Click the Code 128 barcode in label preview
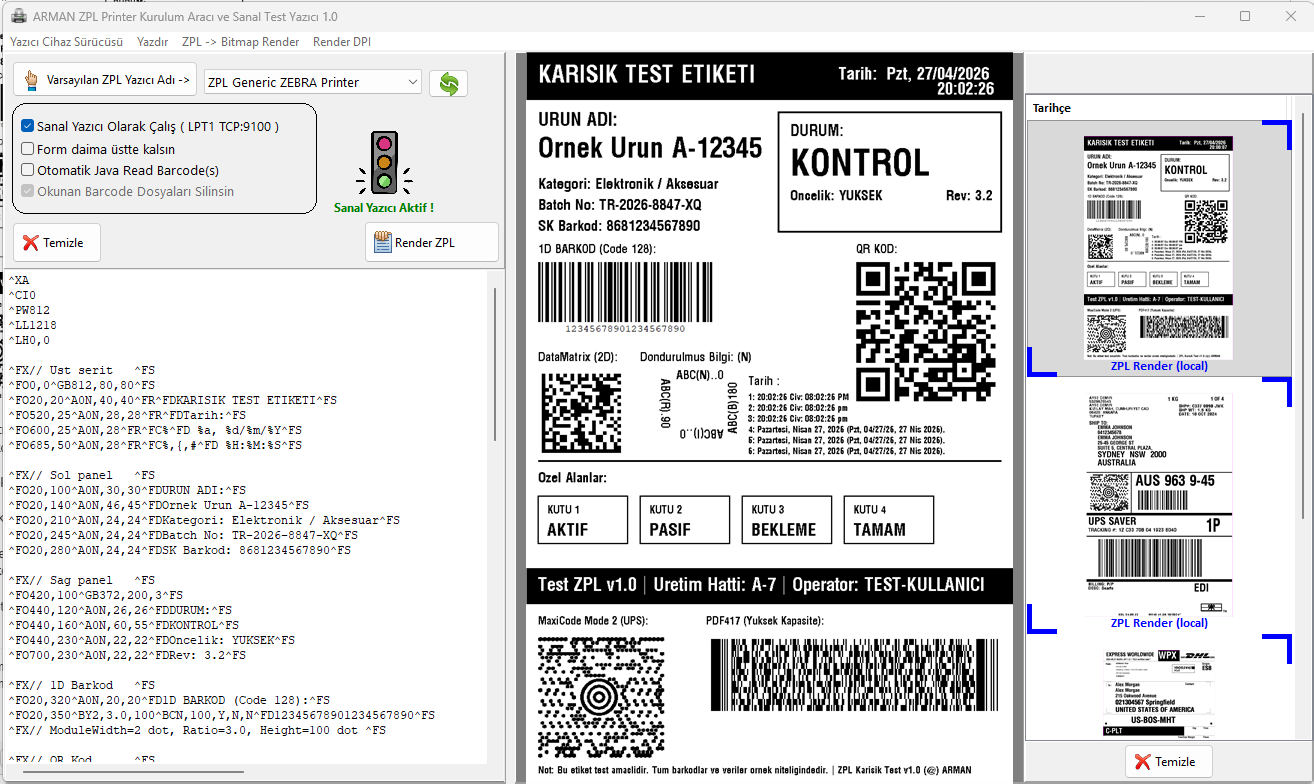Screen dimensions: 1314x784 click(x=626, y=292)
